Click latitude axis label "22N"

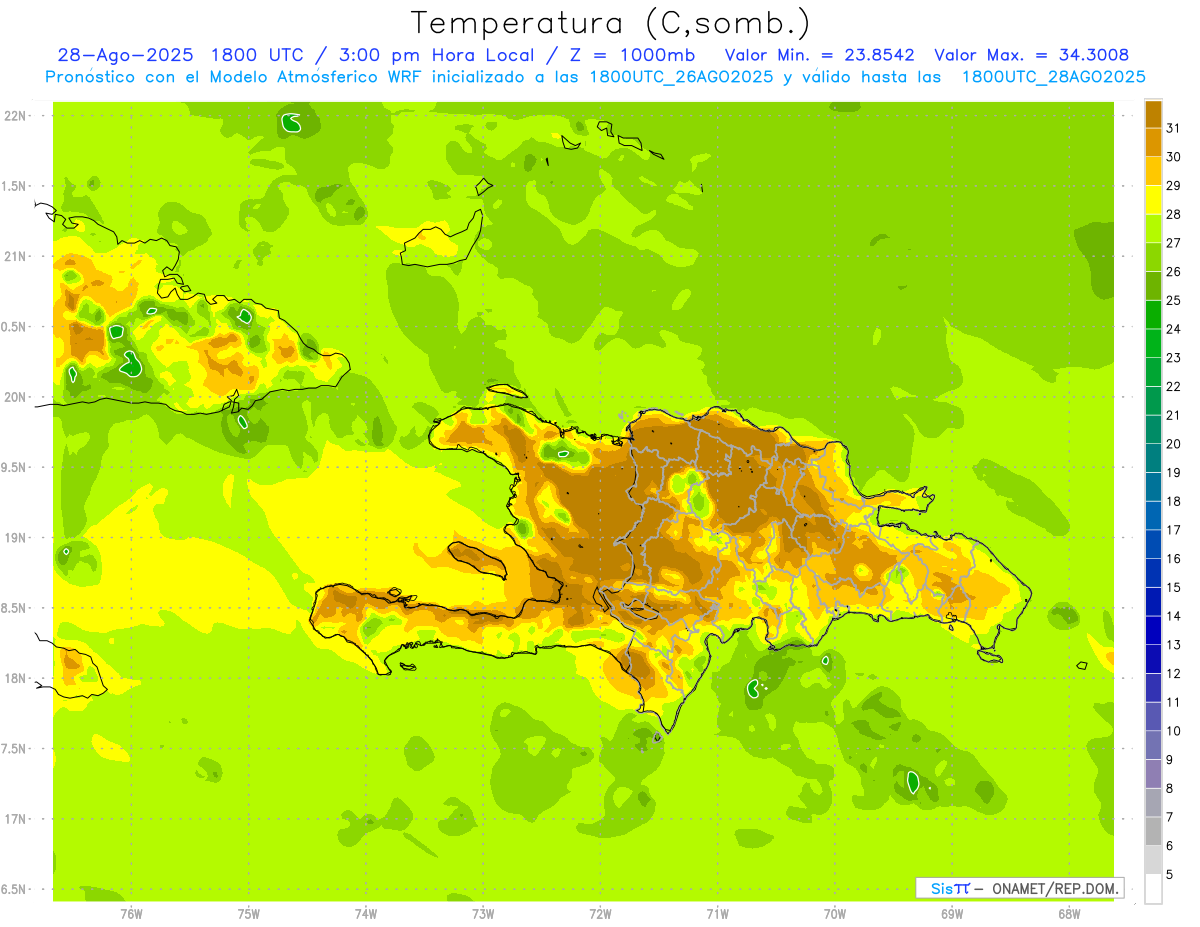[15, 116]
